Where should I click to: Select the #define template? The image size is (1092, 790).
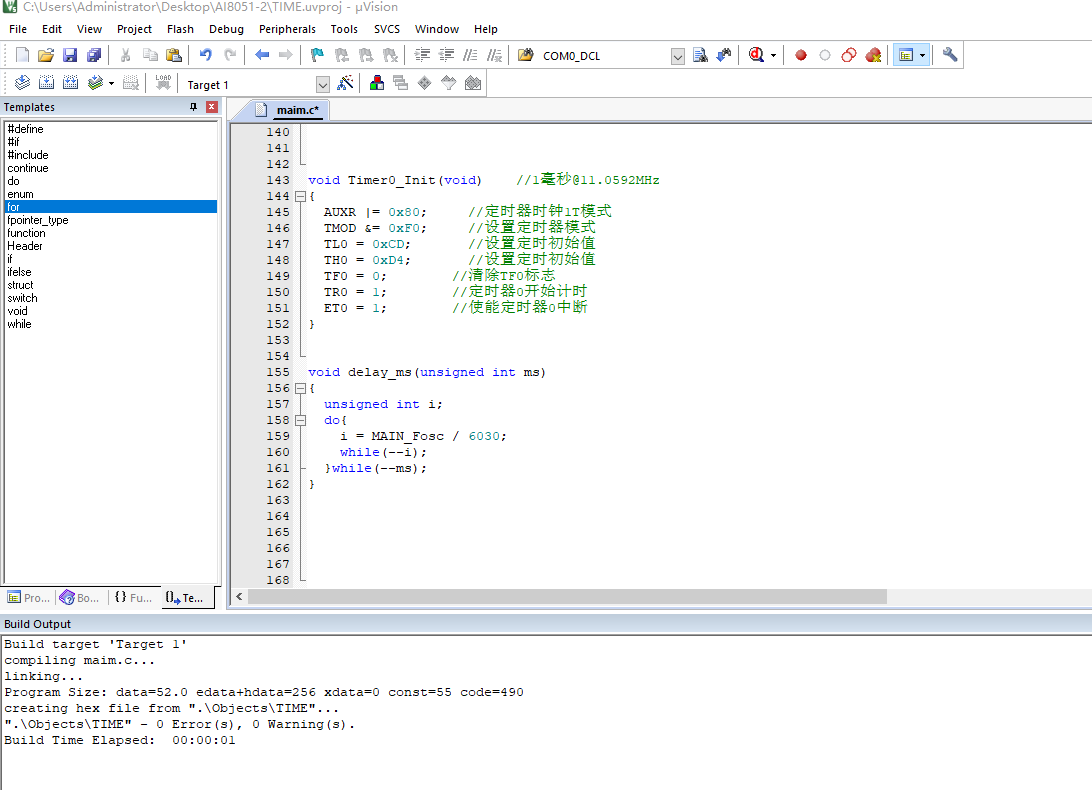coord(26,129)
